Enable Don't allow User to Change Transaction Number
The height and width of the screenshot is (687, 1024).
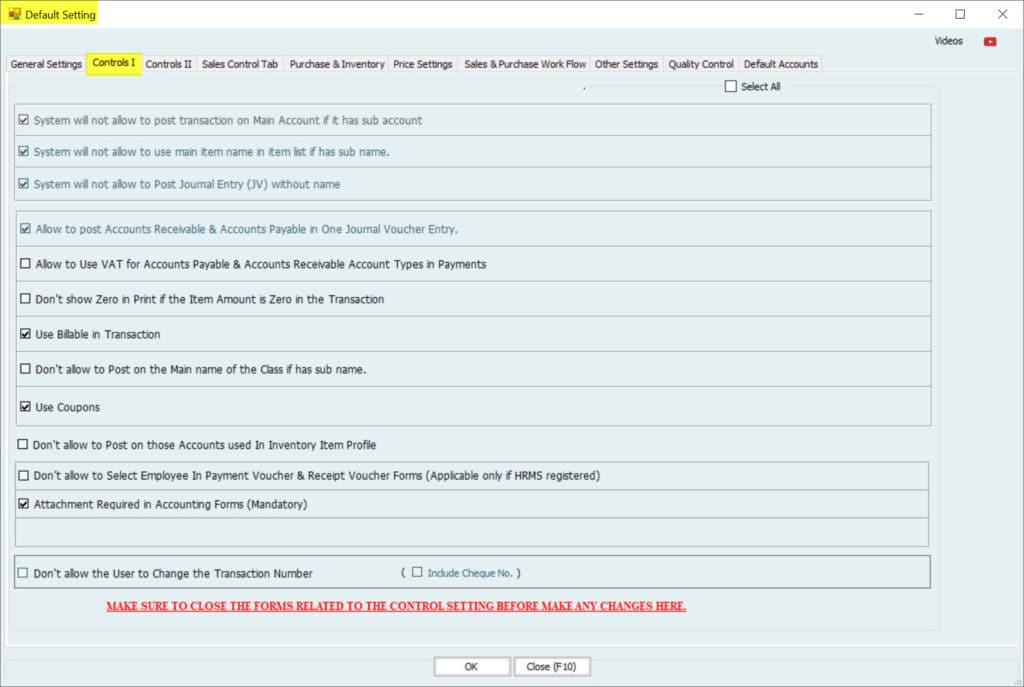(23, 573)
